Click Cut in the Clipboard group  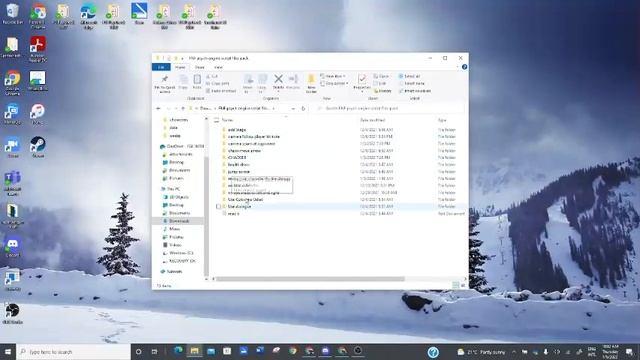[x=212, y=76]
